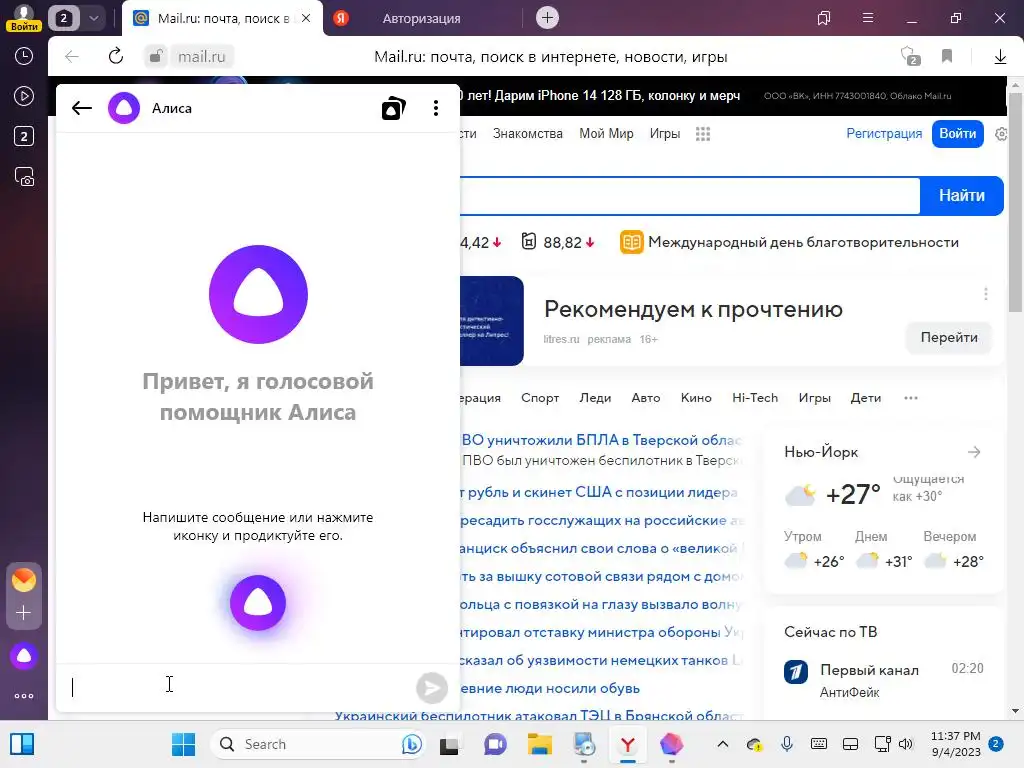Viewport: 1024px width, 768px height.
Task: Open the bookmarks panel icon in title bar
Action: click(x=824, y=18)
